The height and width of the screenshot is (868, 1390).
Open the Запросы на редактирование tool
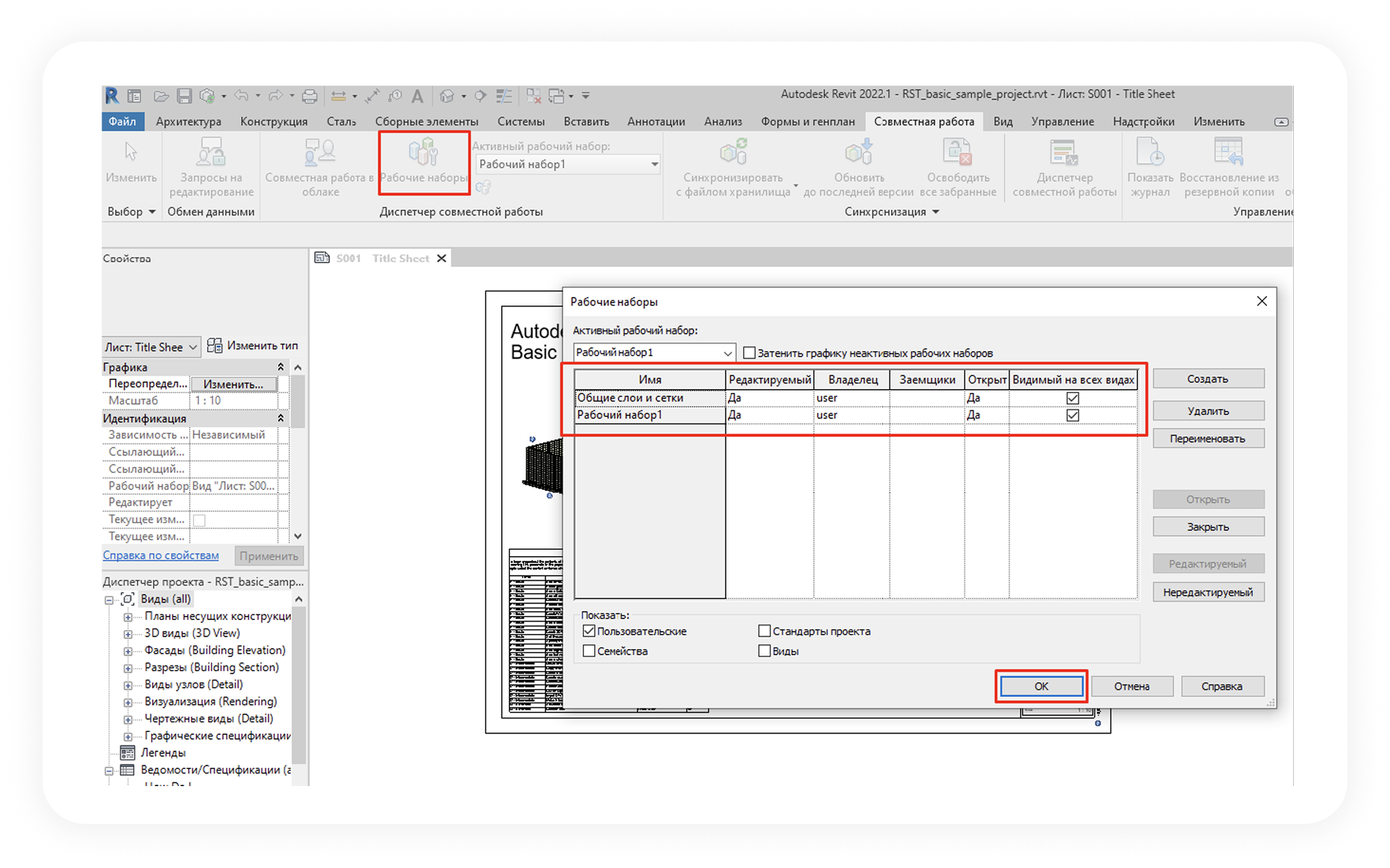click(x=211, y=153)
